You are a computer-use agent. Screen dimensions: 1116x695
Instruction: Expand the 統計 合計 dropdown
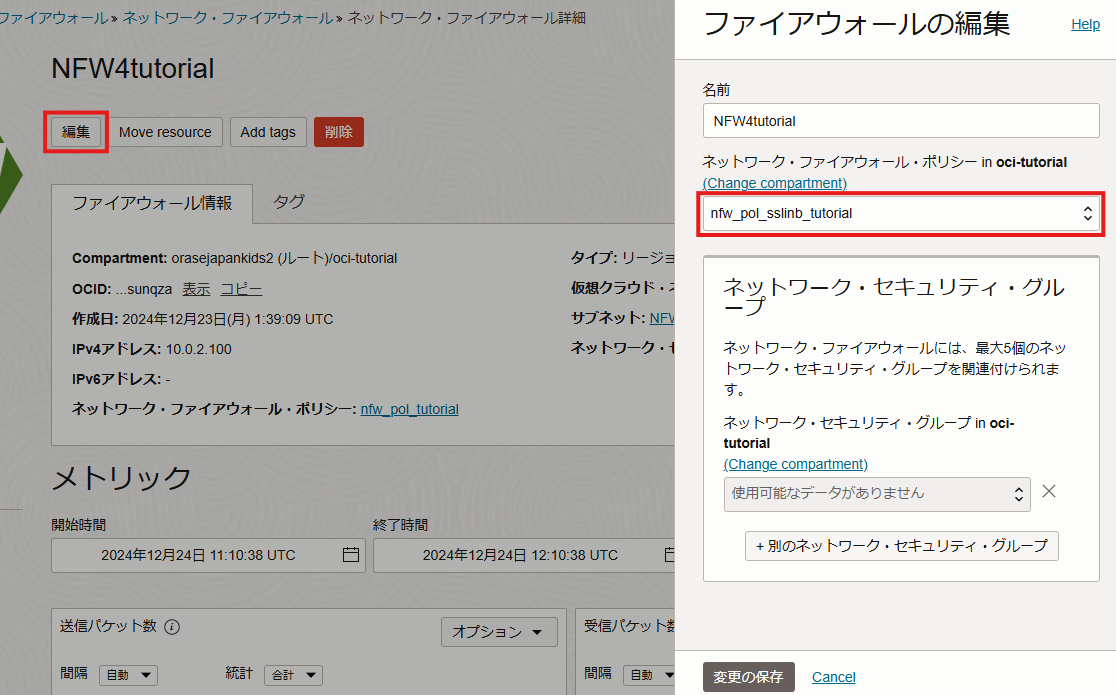pos(293,676)
